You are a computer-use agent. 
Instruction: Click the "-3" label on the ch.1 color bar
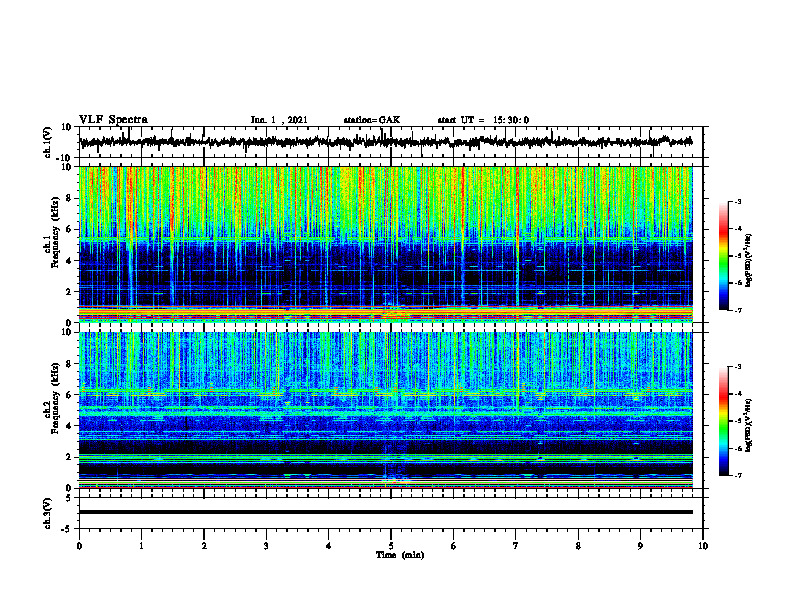(x=737, y=201)
